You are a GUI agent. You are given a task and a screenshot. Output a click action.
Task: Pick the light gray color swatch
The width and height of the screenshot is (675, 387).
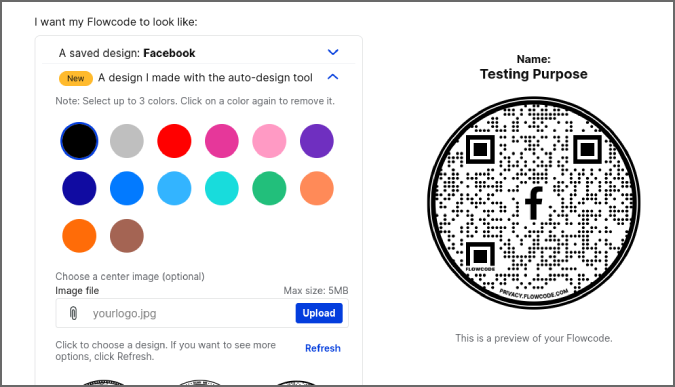[x=127, y=141]
